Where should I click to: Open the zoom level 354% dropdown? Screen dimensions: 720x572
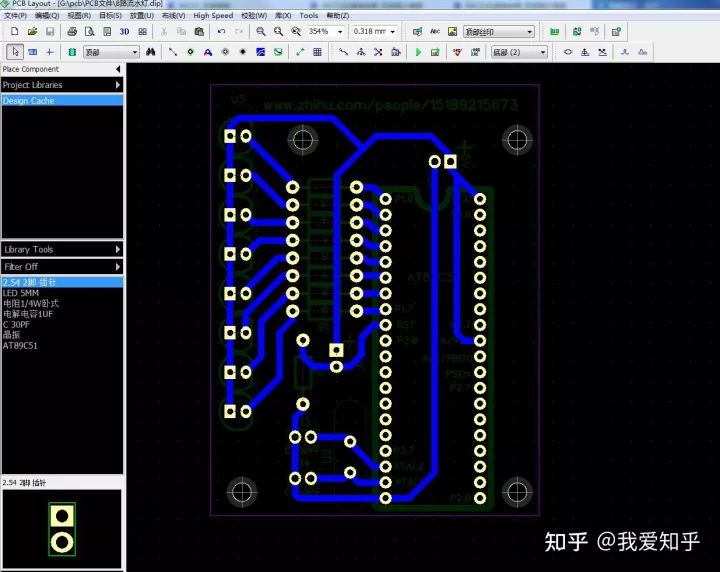pos(340,32)
